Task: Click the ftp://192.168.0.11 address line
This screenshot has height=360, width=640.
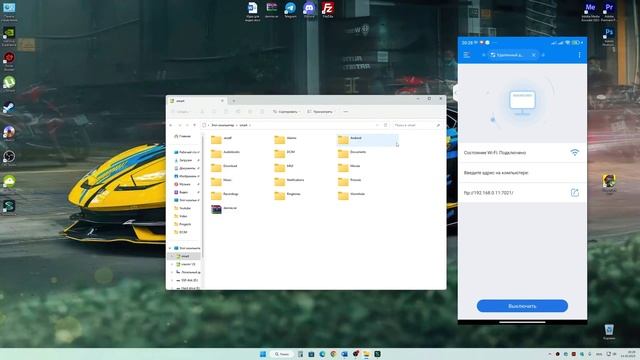Action: pos(488,193)
